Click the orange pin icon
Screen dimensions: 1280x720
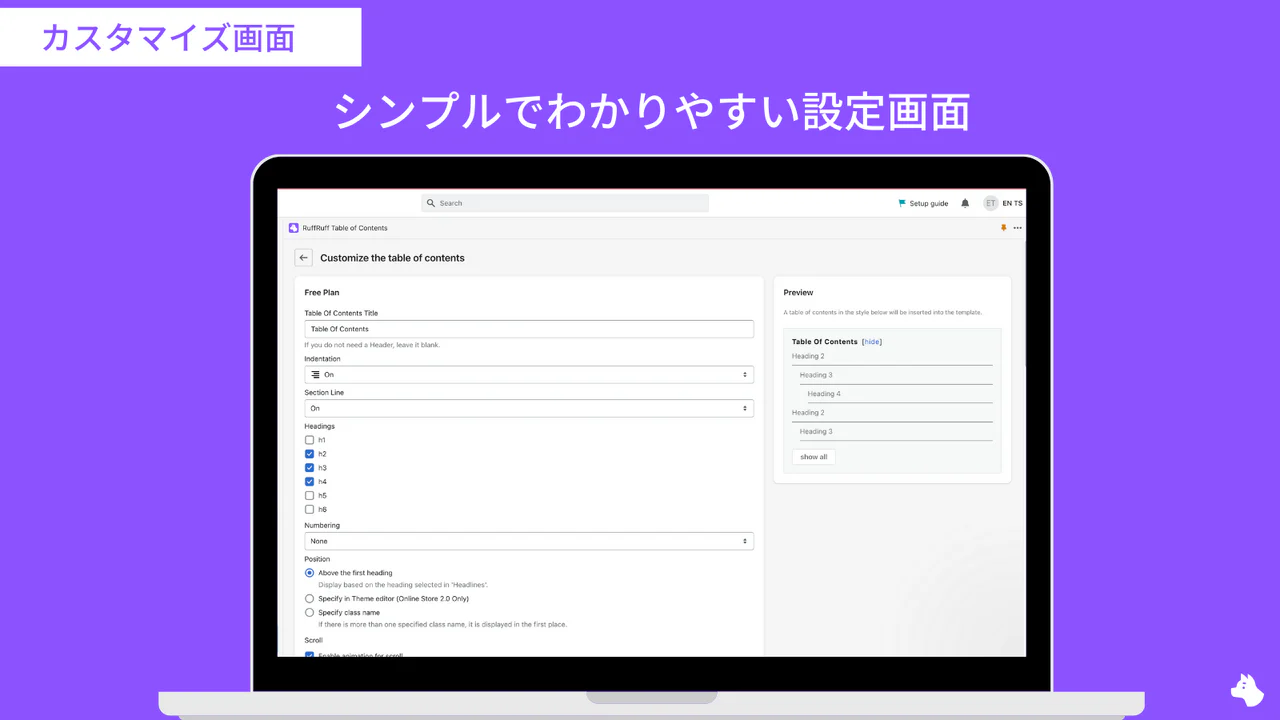[x=1004, y=228]
